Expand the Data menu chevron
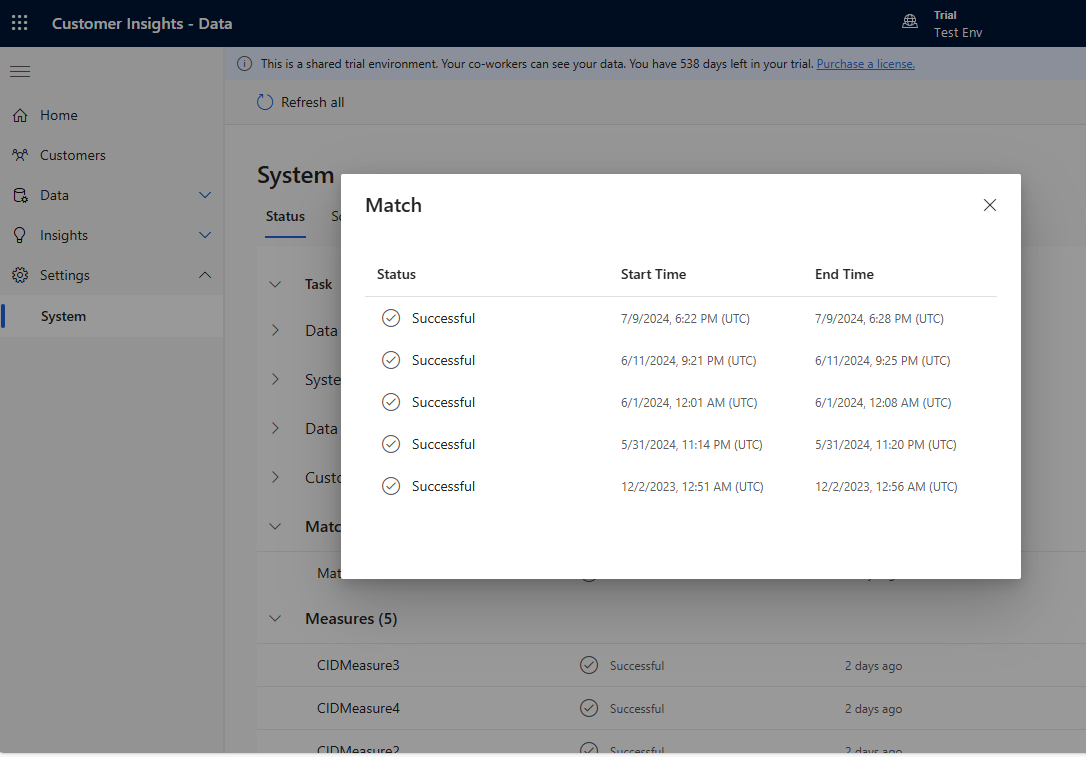Image resolution: width=1086 pixels, height=757 pixels. click(205, 195)
